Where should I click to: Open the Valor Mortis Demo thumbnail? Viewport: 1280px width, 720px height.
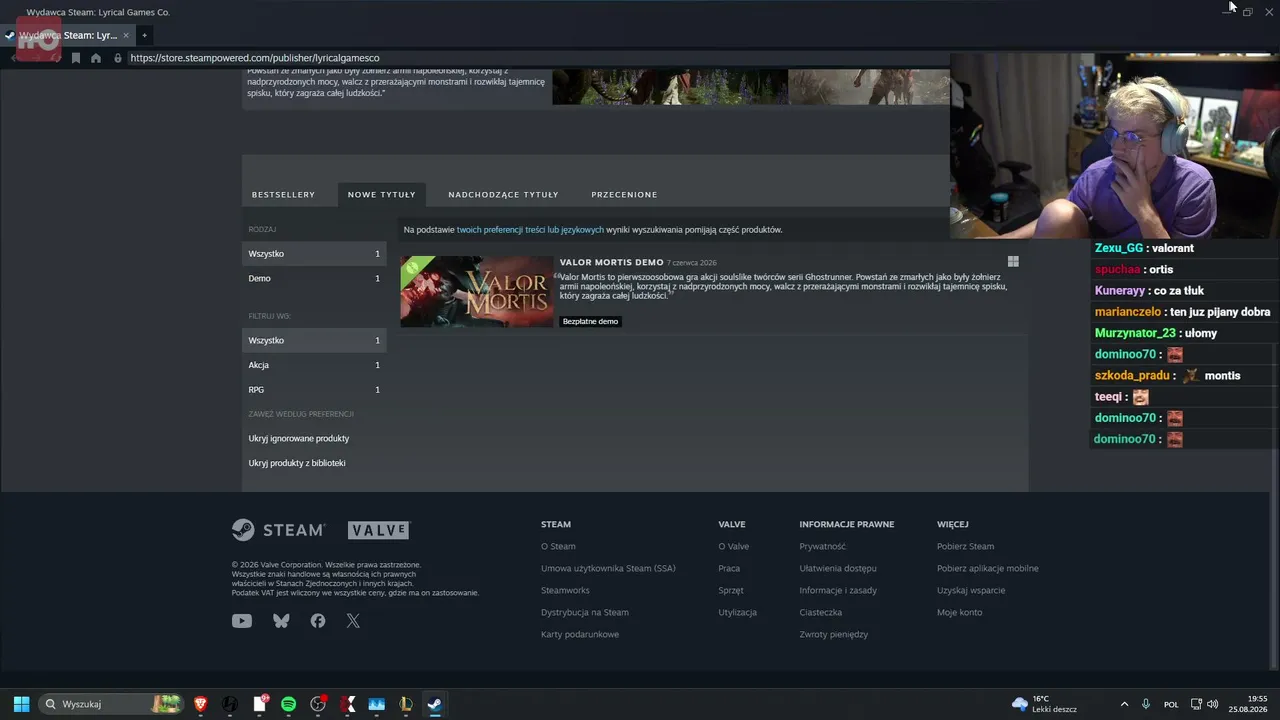pos(477,291)
